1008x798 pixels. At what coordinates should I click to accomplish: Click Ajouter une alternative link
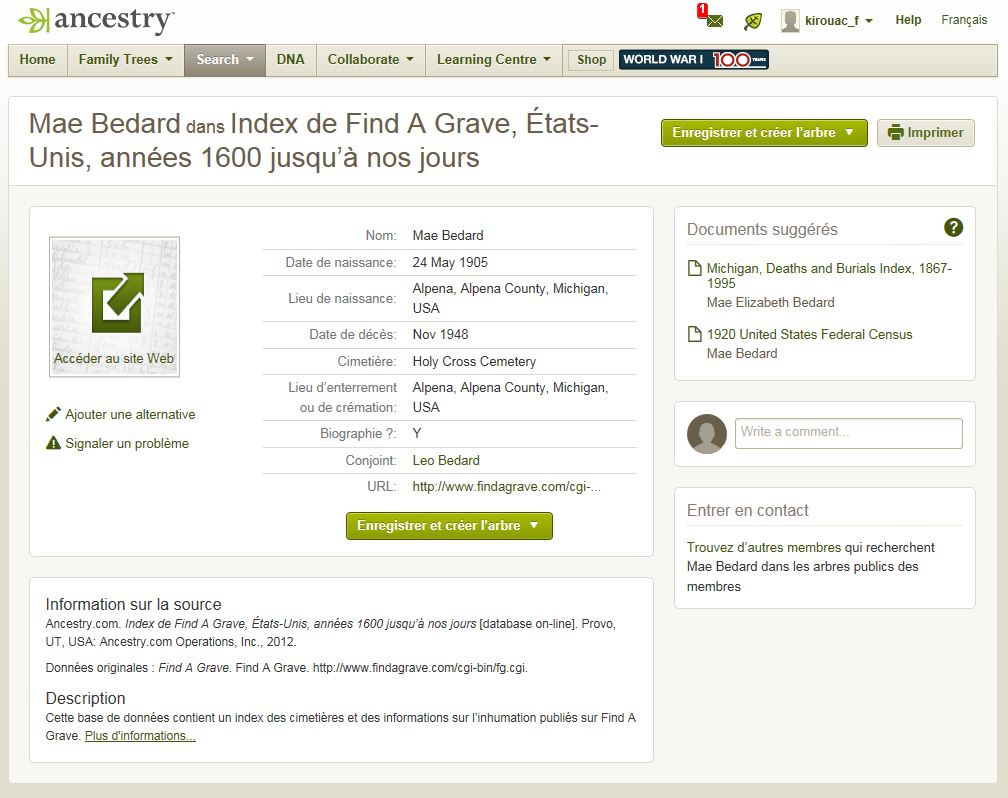click(130, 414)
